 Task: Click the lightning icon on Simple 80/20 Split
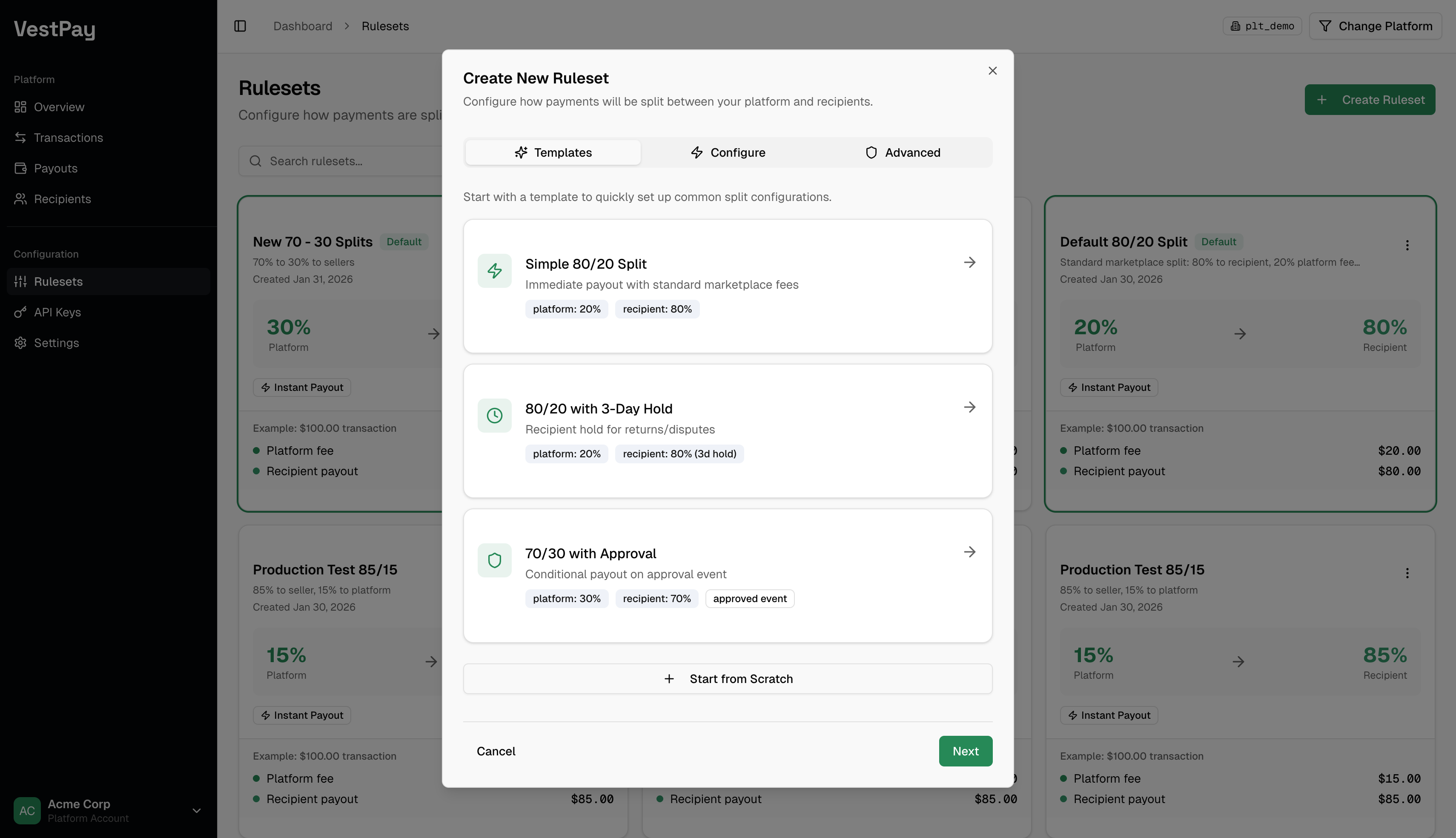click(494, 270)
